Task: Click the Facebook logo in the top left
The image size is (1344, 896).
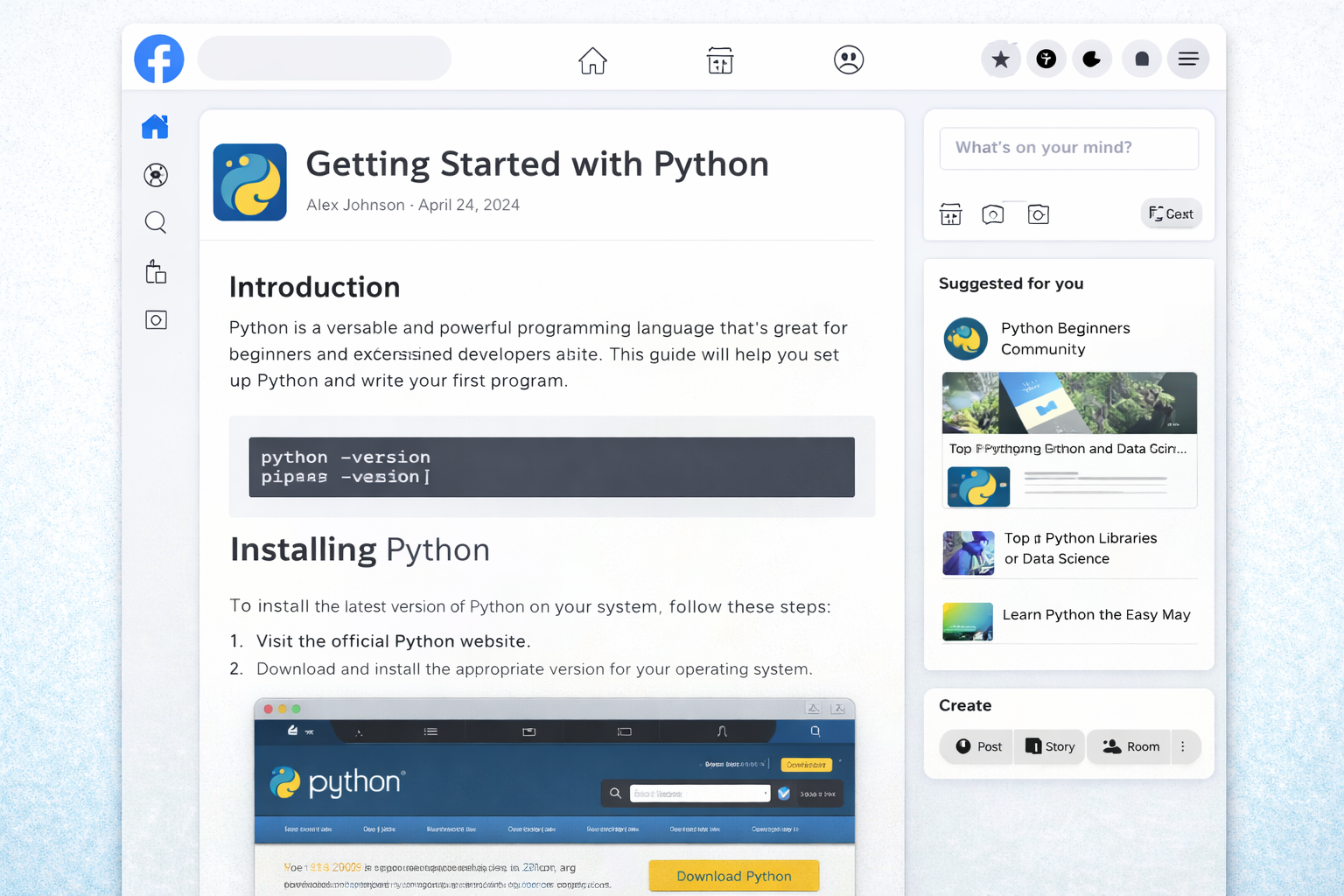Action: (158, 59)
